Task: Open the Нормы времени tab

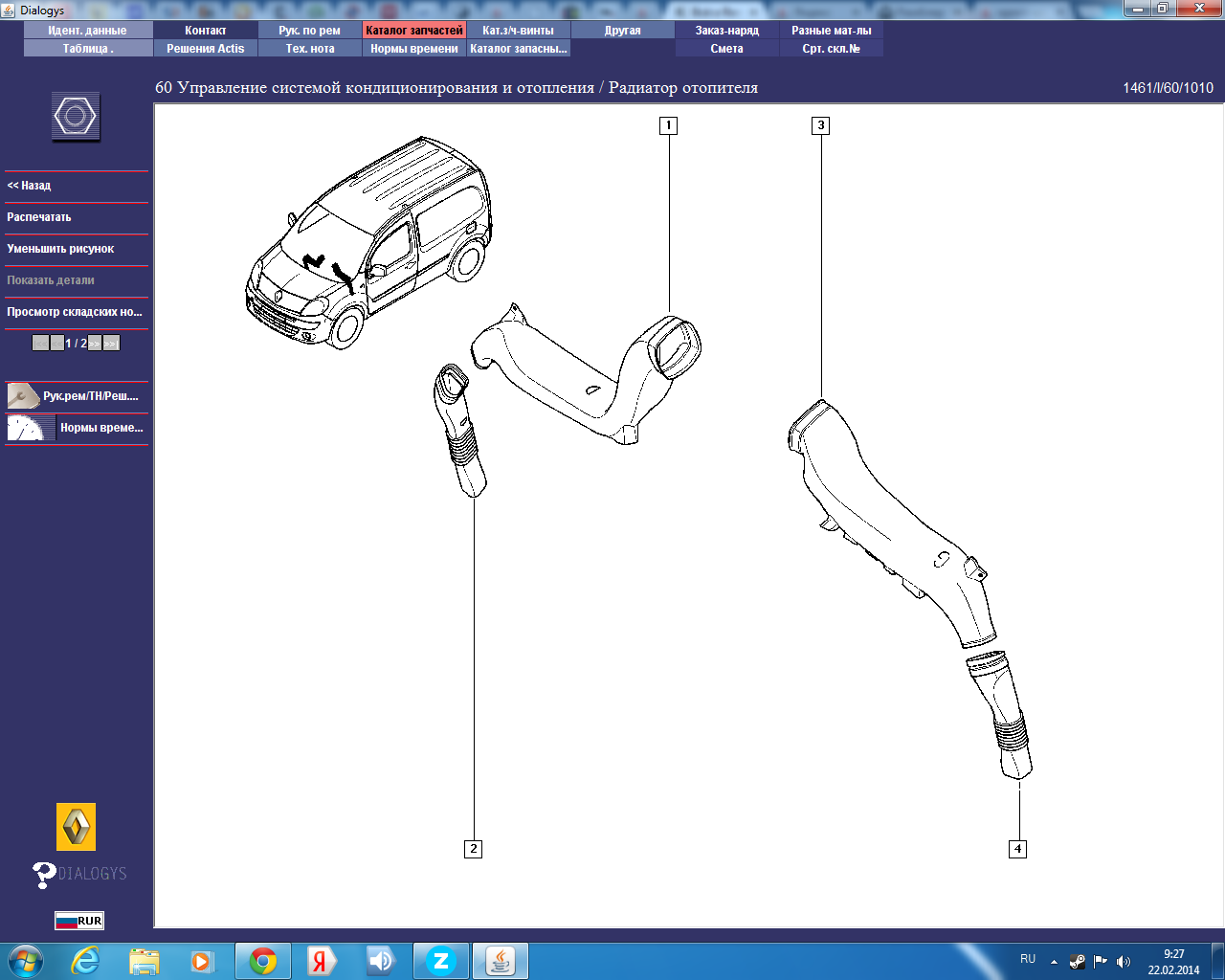Action: coord(414,49)
